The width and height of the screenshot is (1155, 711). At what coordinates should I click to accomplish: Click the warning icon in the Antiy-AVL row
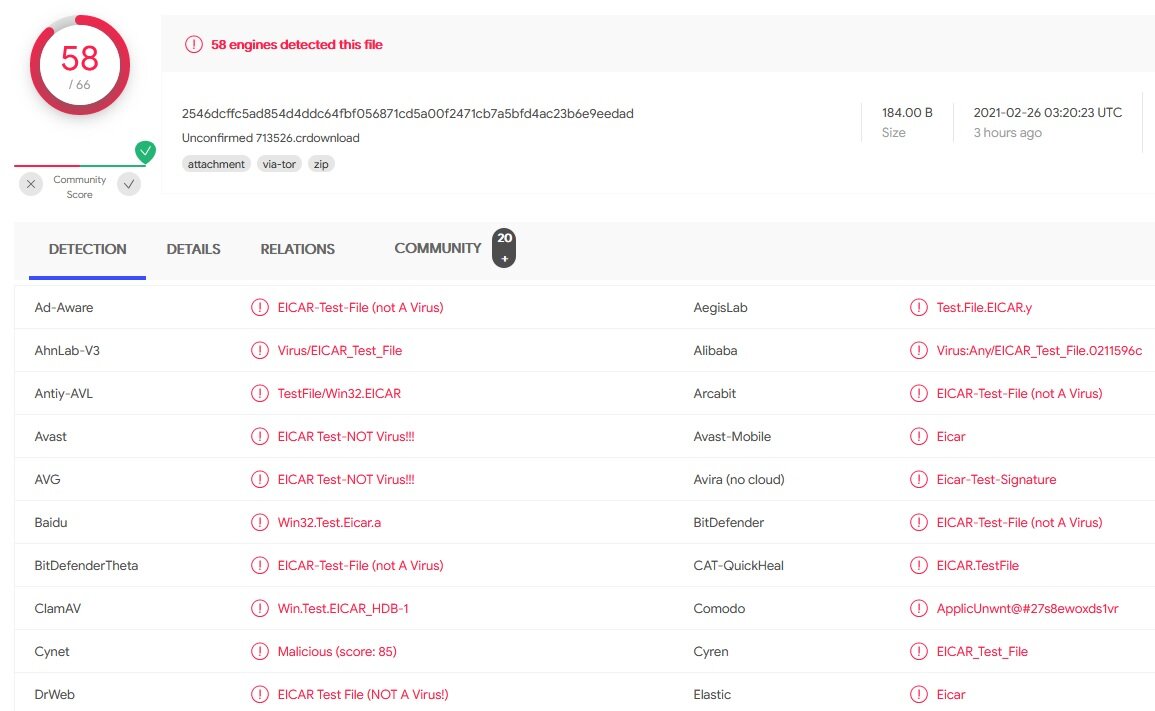point(259,393)
